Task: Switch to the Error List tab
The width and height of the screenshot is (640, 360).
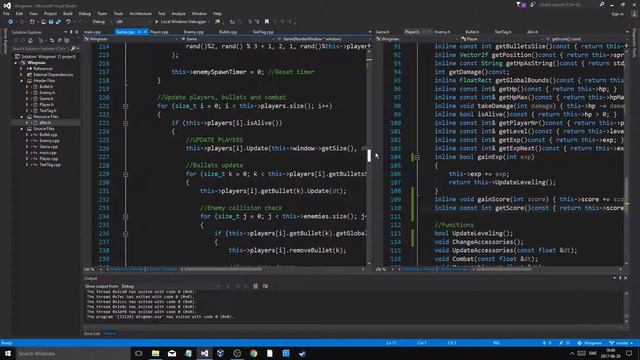Action: [x=92, y=333]
